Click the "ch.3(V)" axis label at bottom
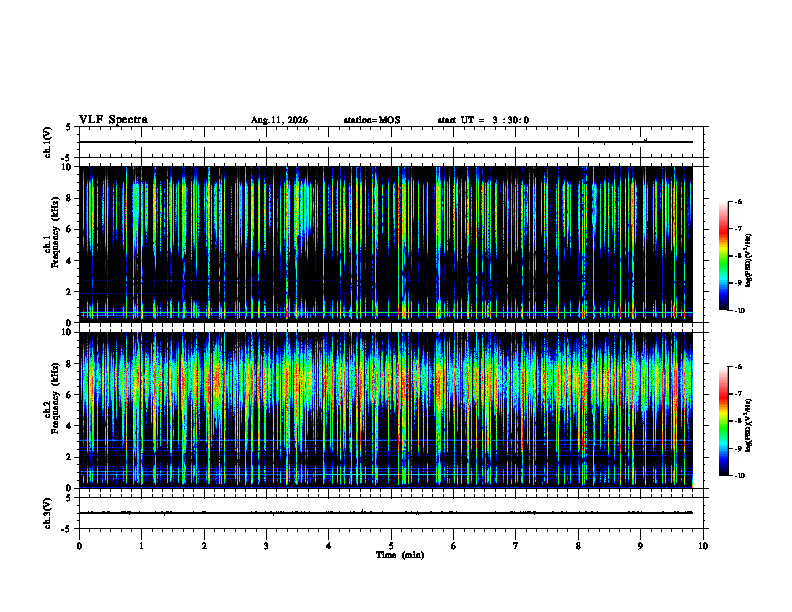The image size is (792, 612). pyautogui.click(x=47, y=513)
